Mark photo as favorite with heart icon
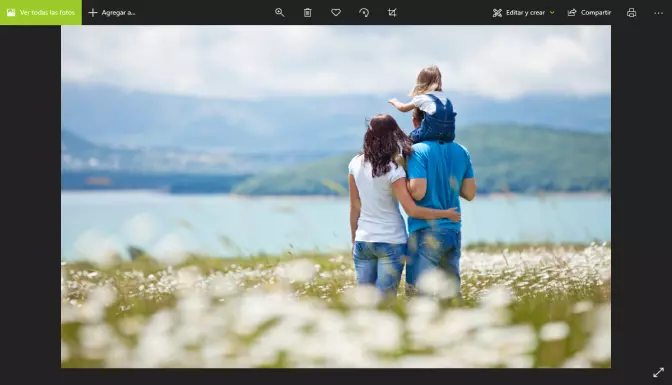This screenshot has height=385, width=672. [336, 12]
